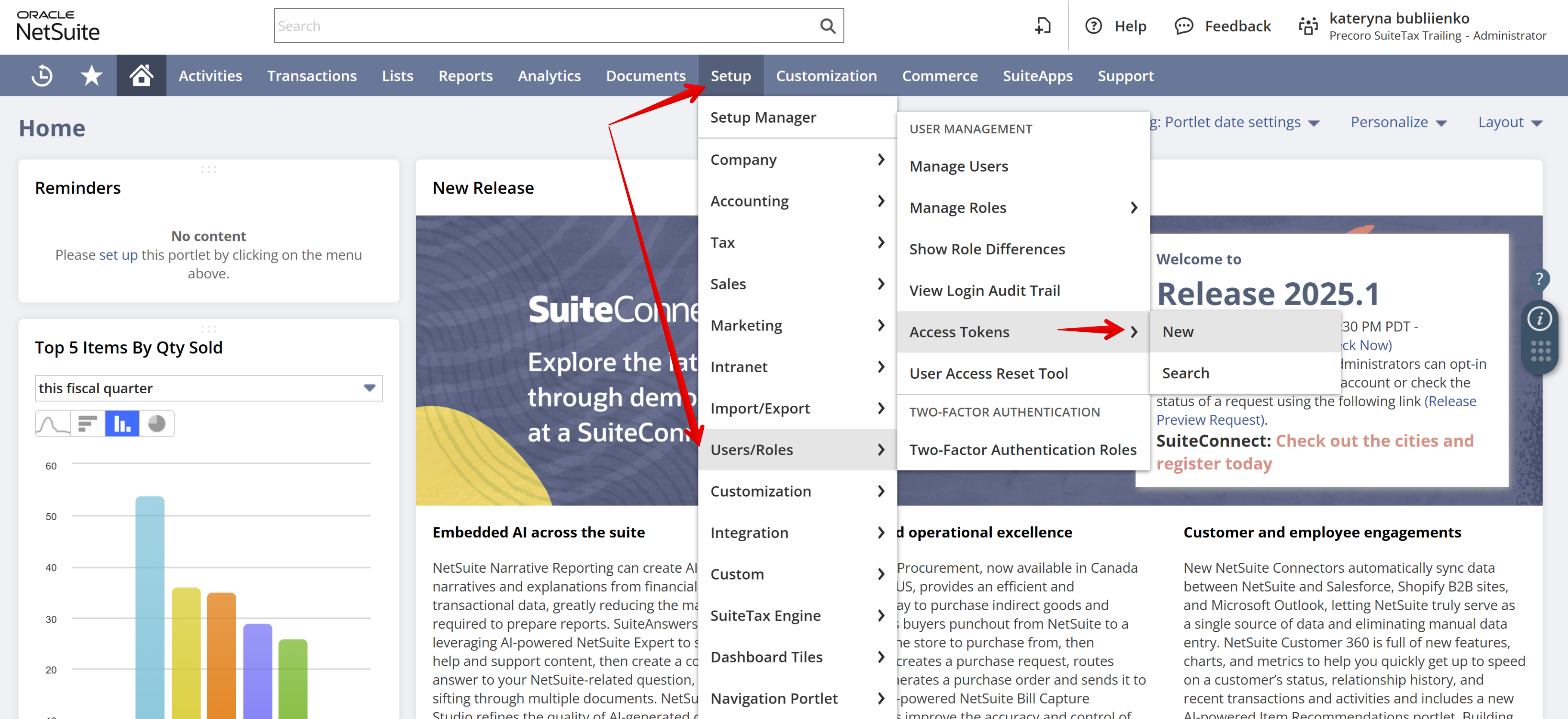This screenshot has height=719, width=1568.
Task: Open the 'this fiscal quarter' dropdown
Action: coord(208,388)
